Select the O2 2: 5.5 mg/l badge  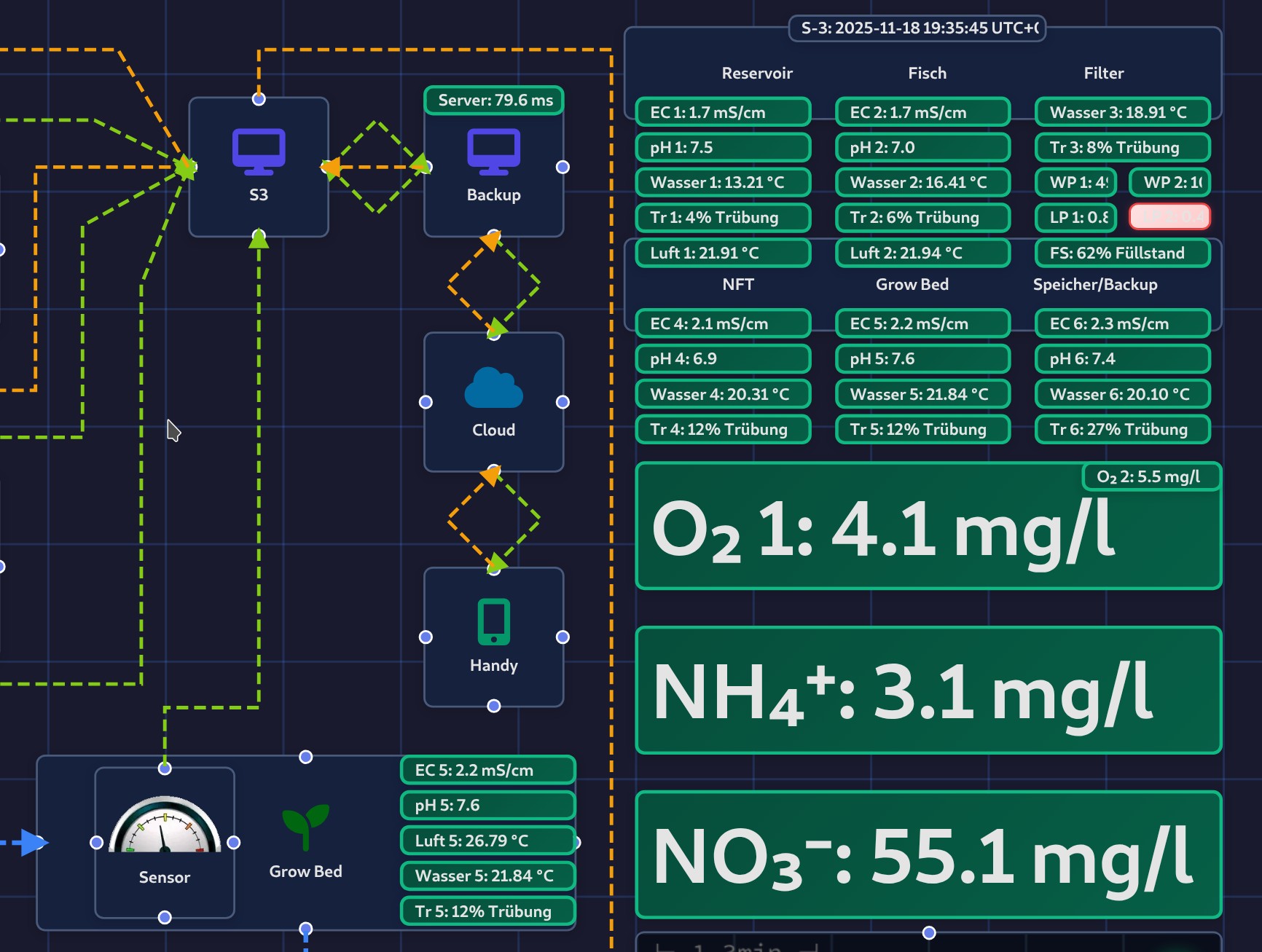[1148, 476]
